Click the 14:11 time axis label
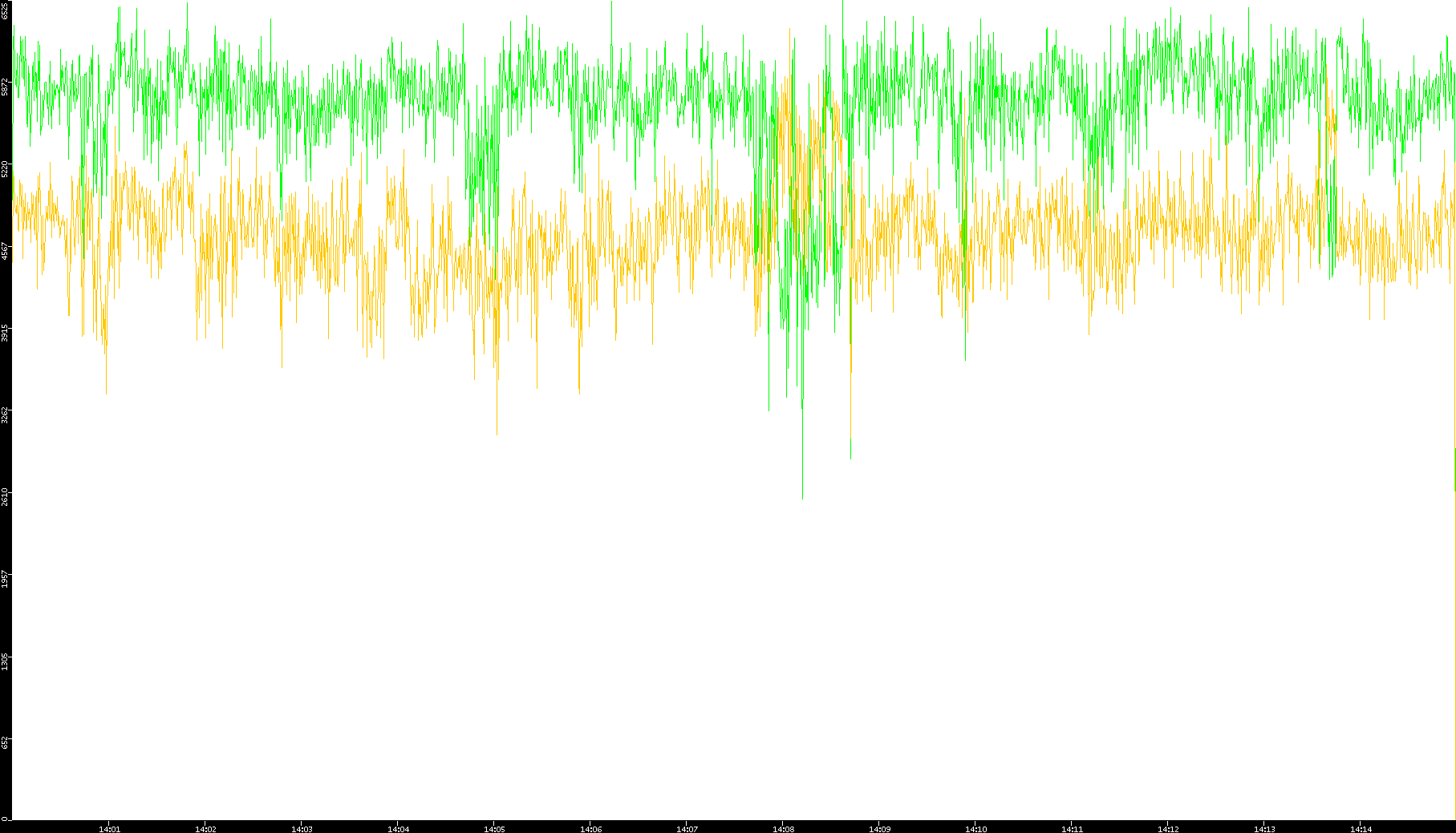The height and width of the screenshot is (833, 1456). coord(1072,829)
